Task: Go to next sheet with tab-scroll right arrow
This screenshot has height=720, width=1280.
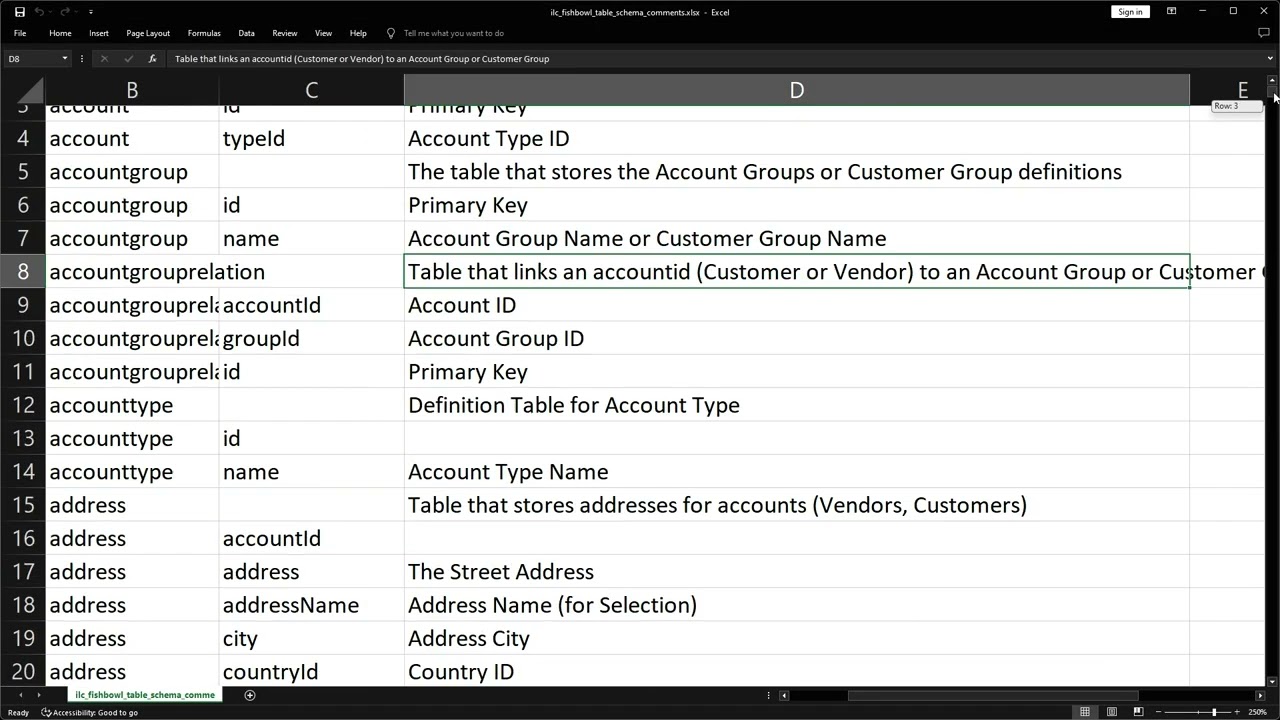Action: 39,695
